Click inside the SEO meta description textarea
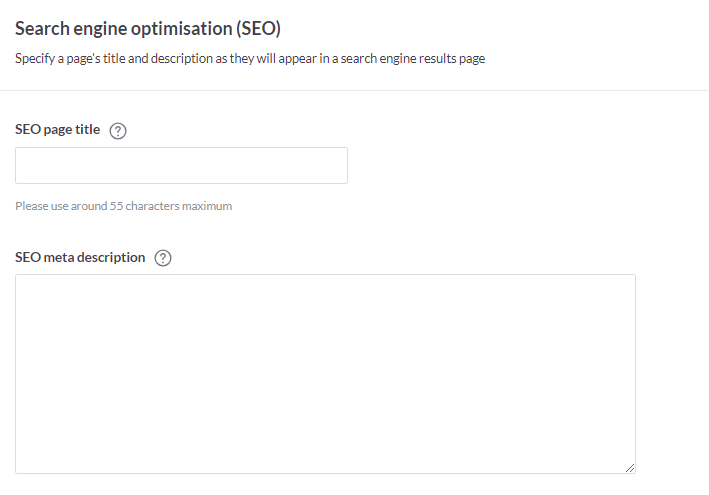Screen dimensions: 709x495 coord(325,373)
